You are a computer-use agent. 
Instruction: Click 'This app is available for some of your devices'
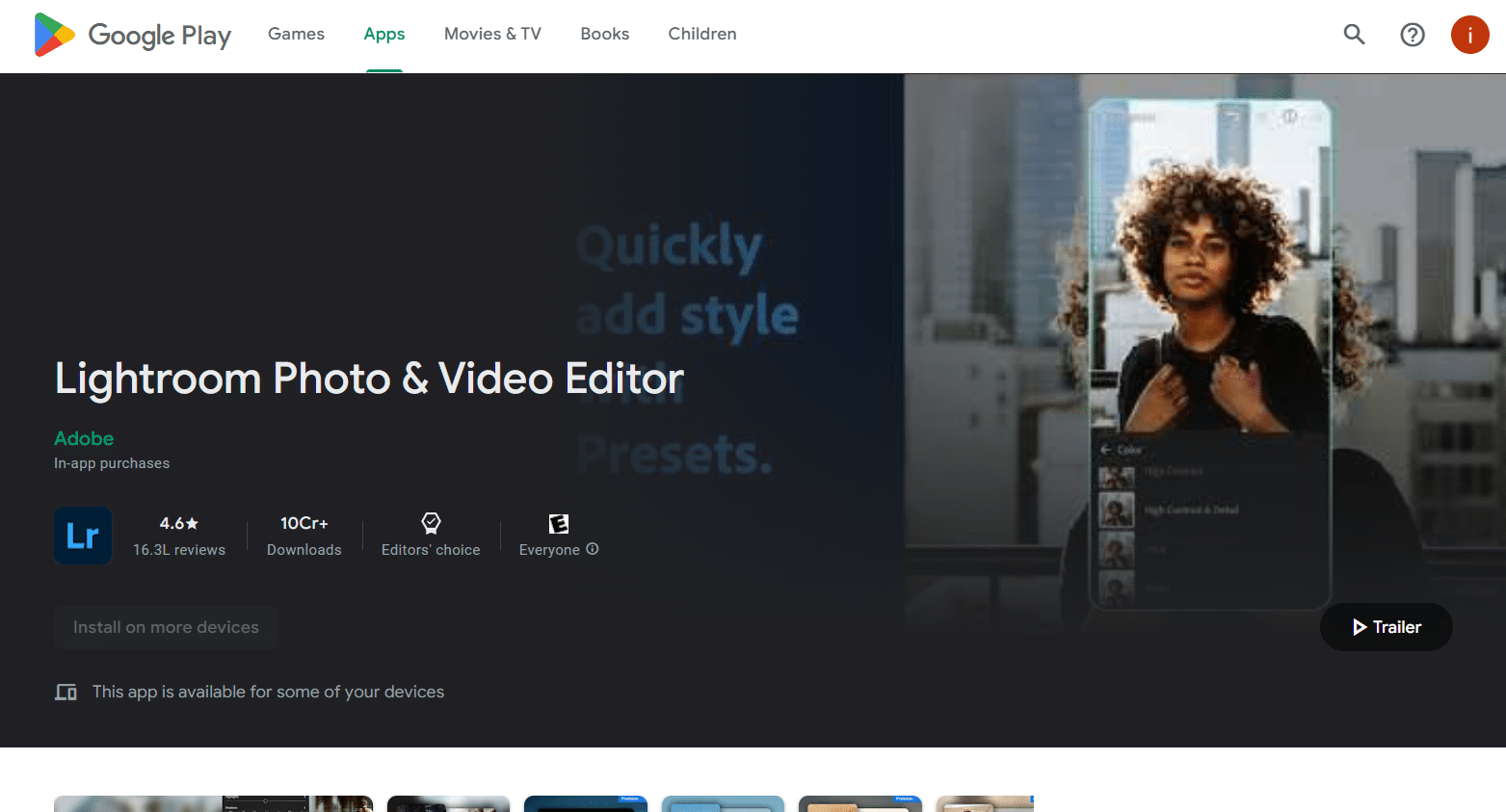coord(268,692)
